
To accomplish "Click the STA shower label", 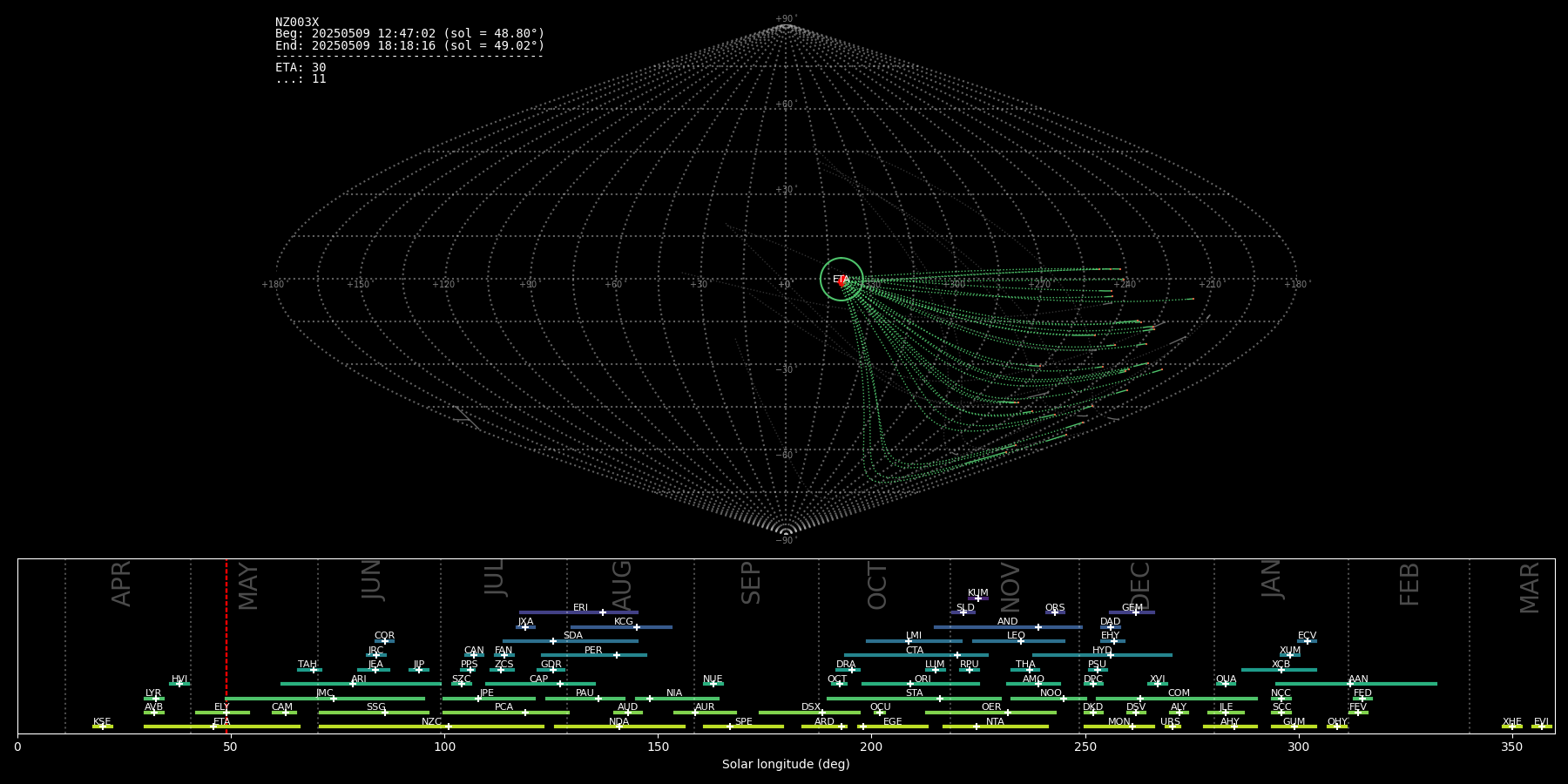I will click(915, 693).
